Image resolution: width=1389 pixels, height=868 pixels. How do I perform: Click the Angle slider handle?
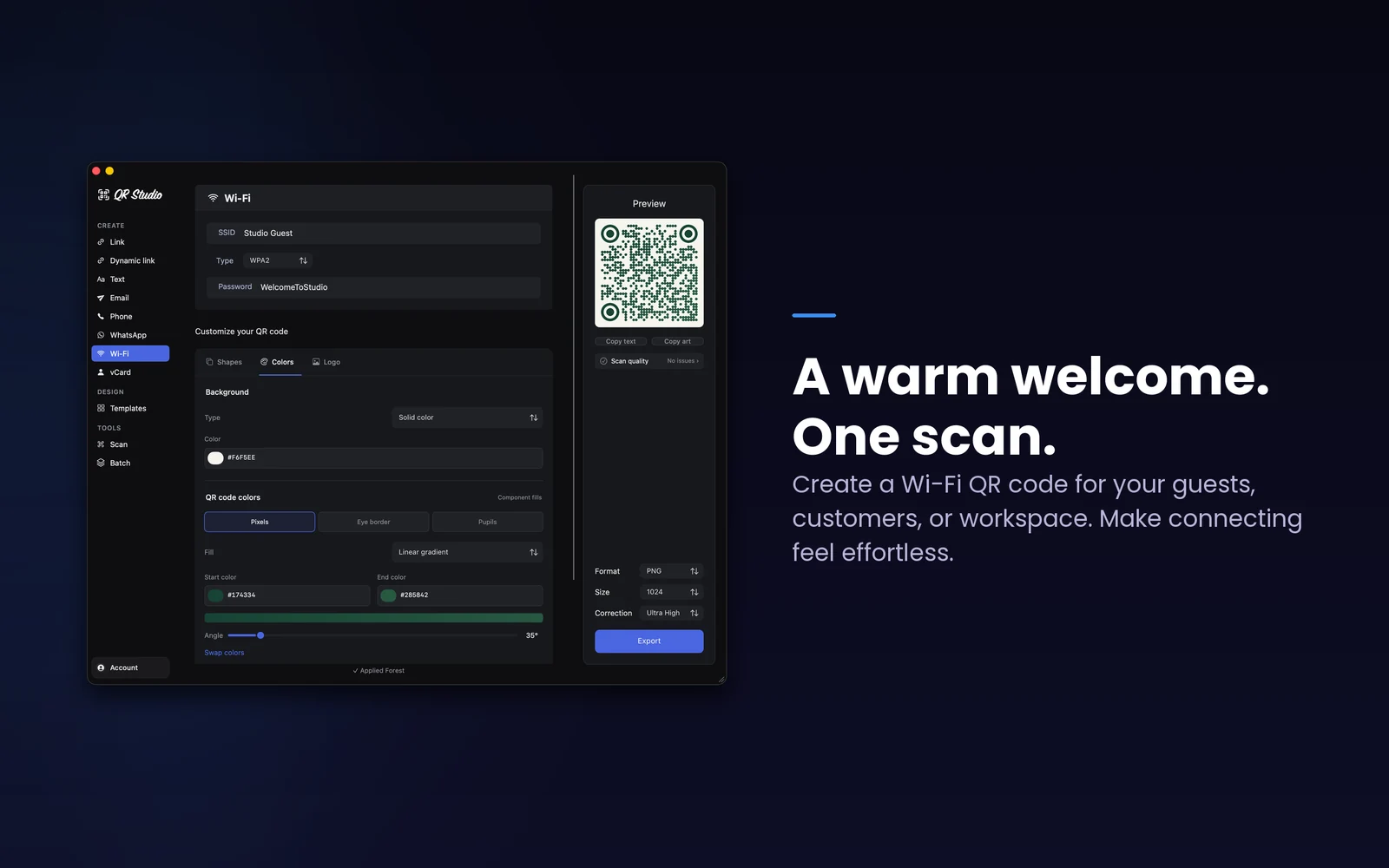point(260,635)
